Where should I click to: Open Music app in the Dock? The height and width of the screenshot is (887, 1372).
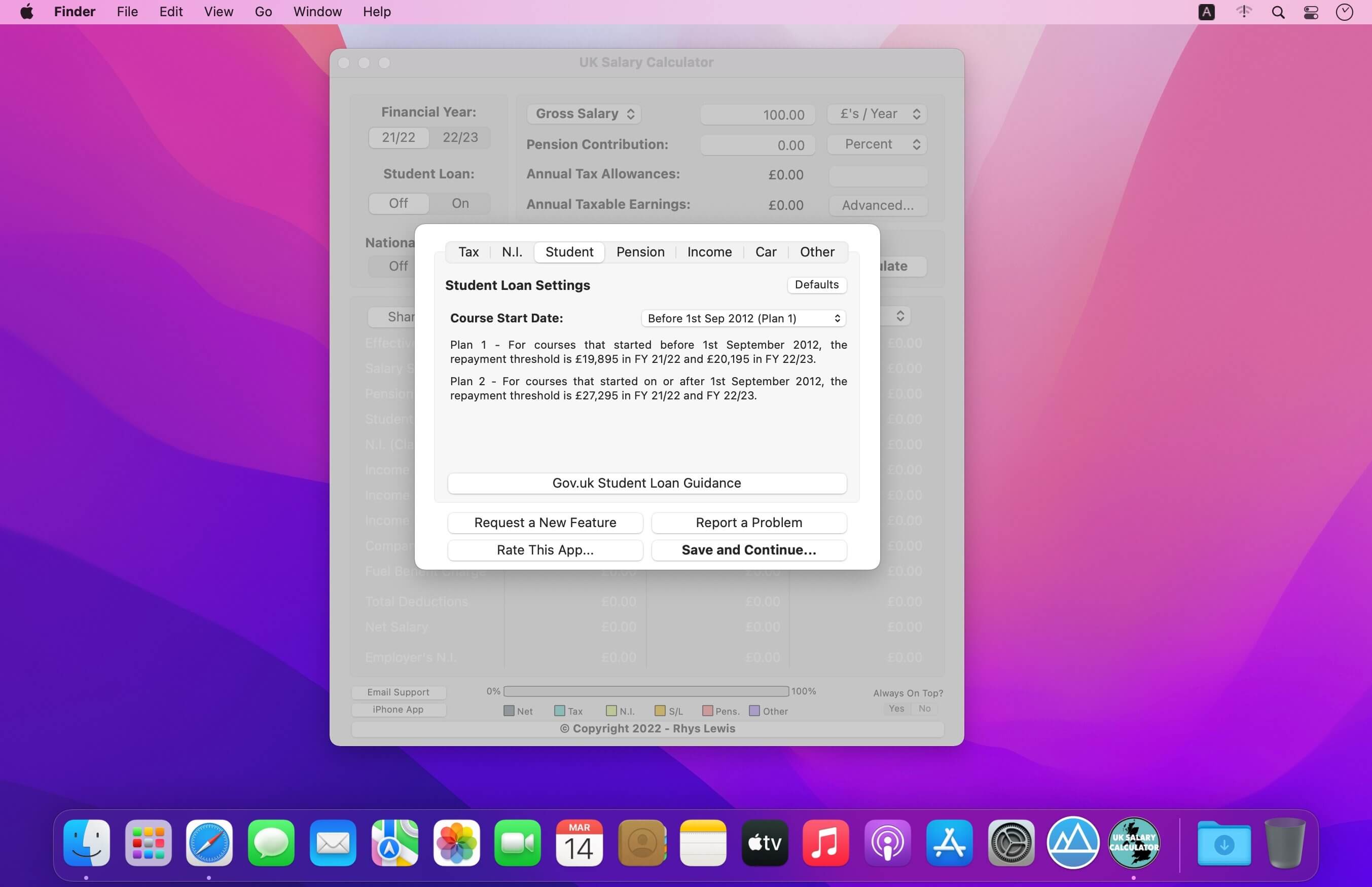pos(825,842)
